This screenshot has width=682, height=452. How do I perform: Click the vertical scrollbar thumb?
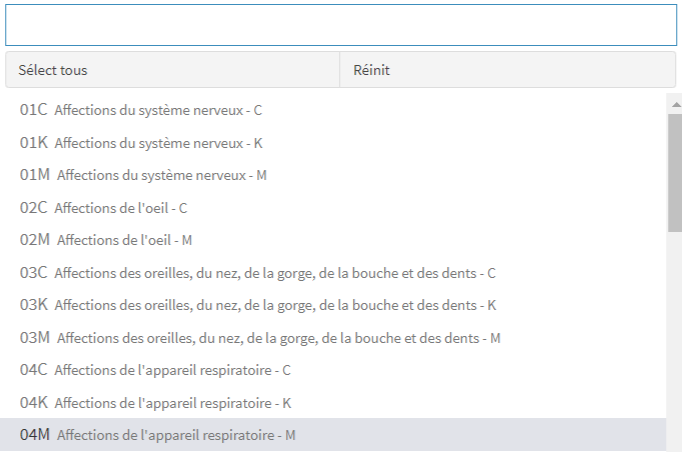(x=675, y=170)
